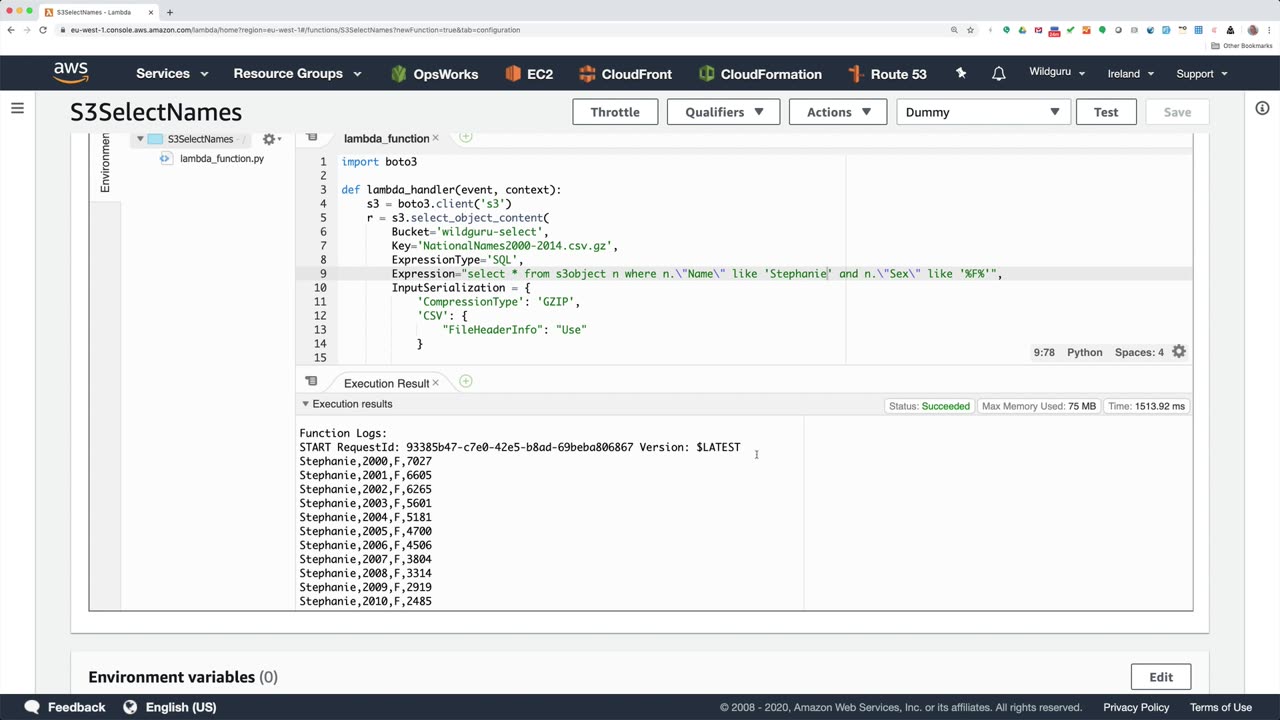Screen dimensions: 1280x720
Task: Select lambda_function.py in file tree
Action: click(x=221, y=159)
